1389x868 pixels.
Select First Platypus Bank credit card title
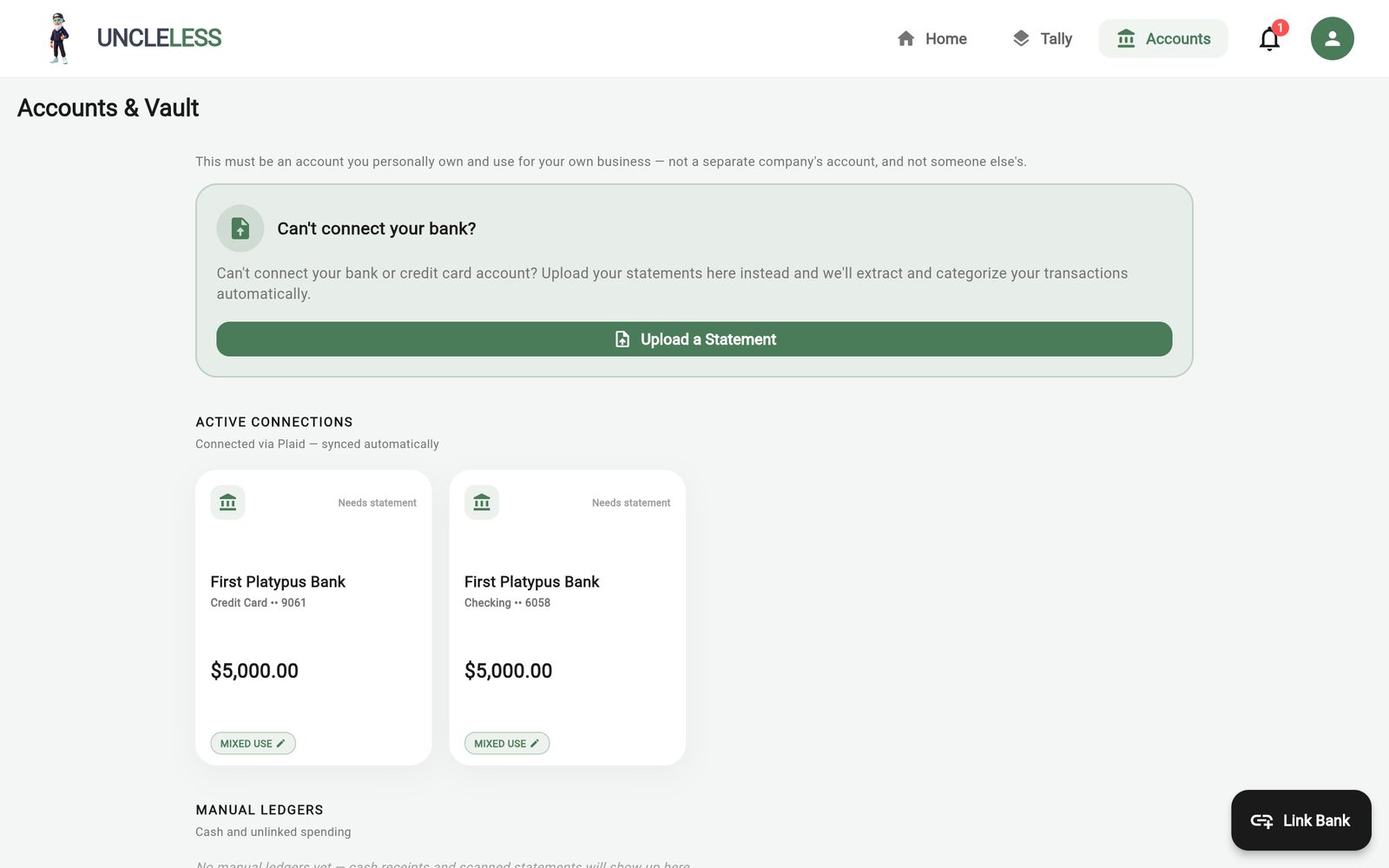(x=278, y=582)
